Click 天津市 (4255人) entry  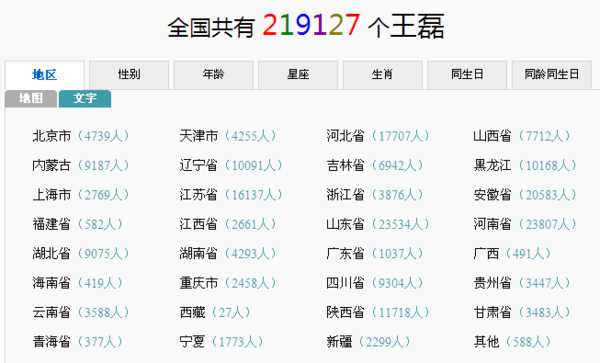pyautogui.click(x=228, y=136)
